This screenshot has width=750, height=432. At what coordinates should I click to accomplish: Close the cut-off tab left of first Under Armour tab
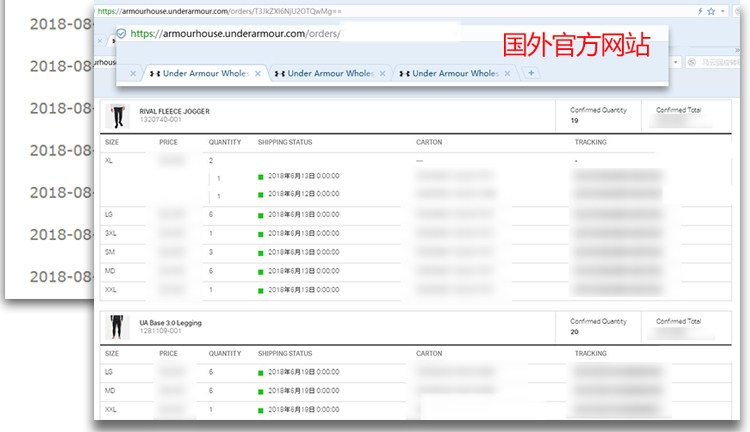(x=133, y=73)
